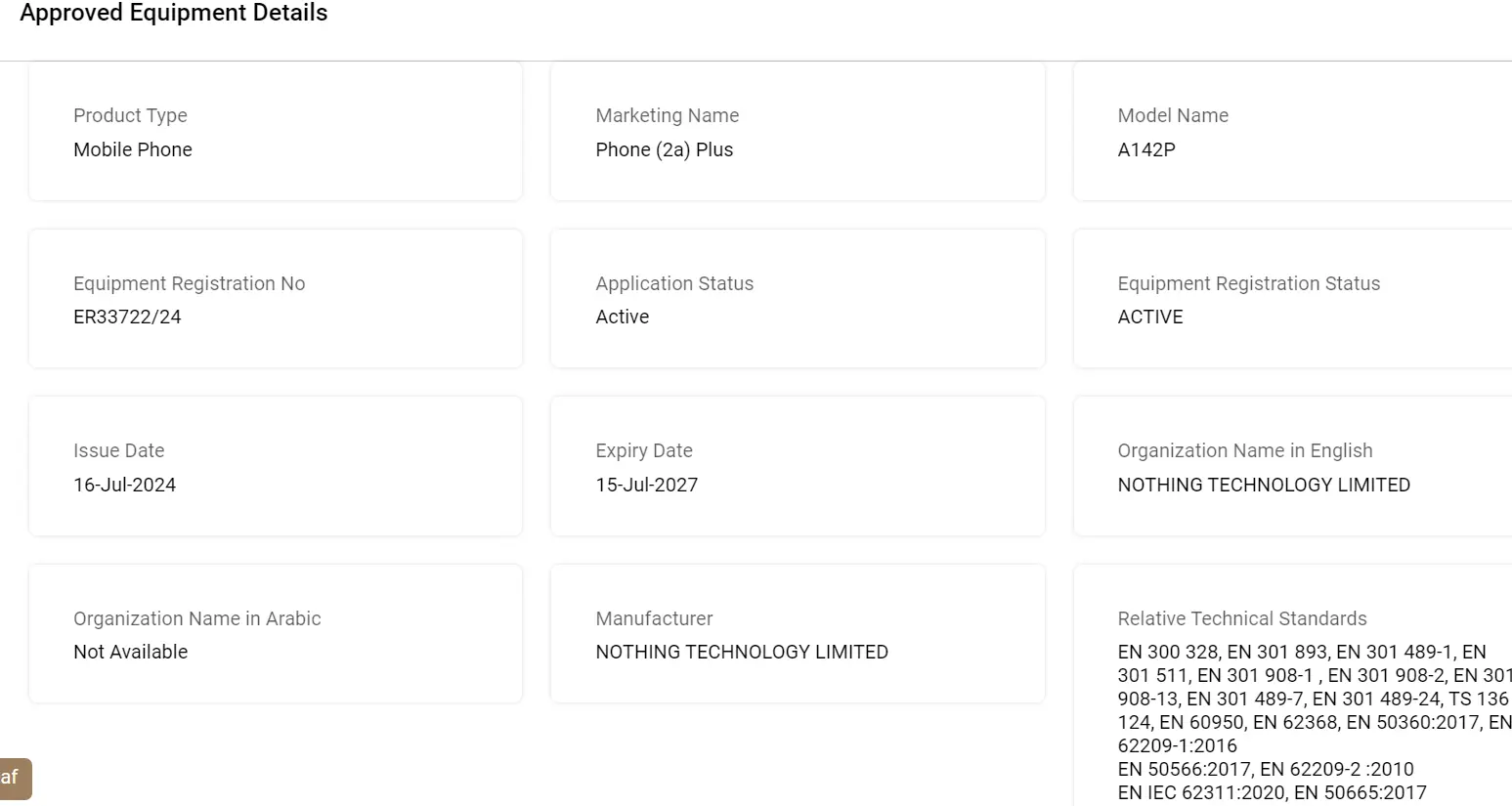Click the Application Status Active value

(622, 317)
